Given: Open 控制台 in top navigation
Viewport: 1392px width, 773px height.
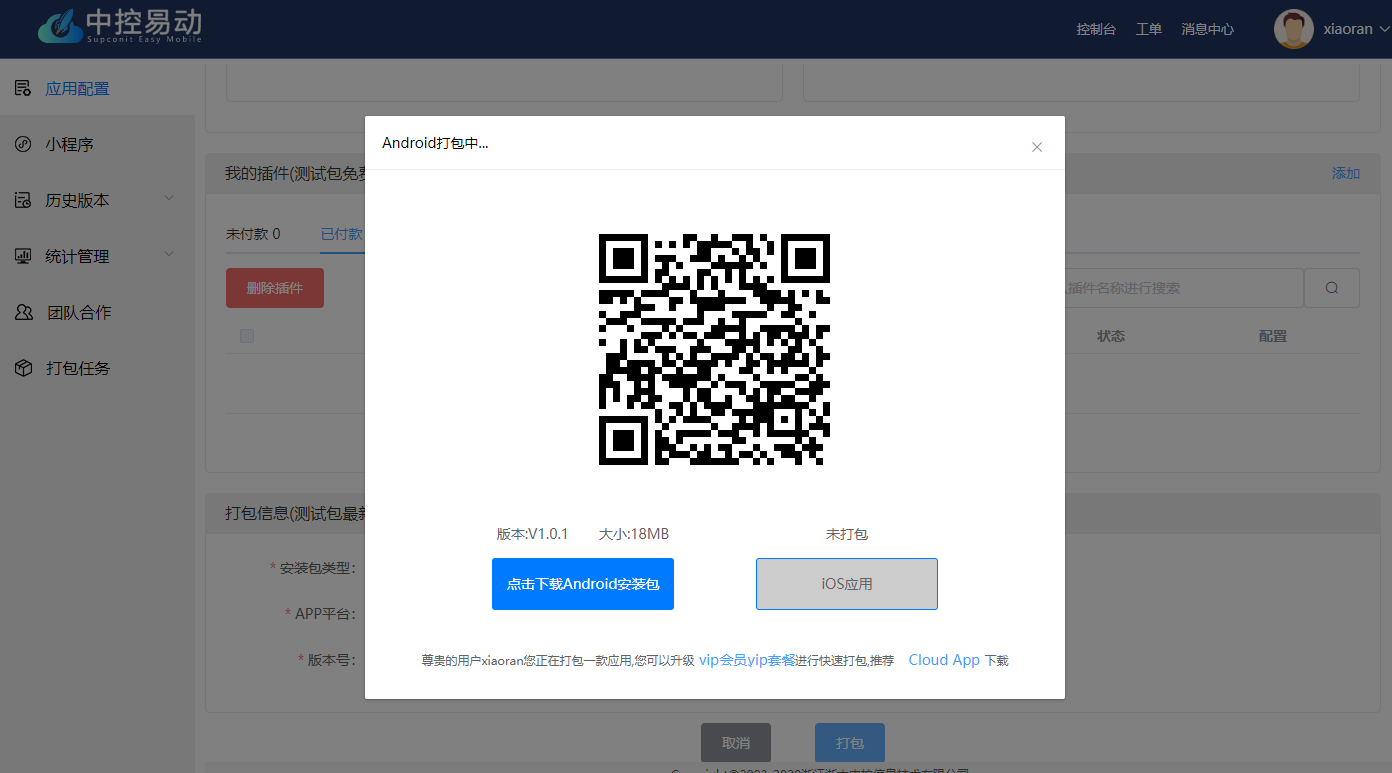Looking at the screenshot, I should [x=1096, y=29].
